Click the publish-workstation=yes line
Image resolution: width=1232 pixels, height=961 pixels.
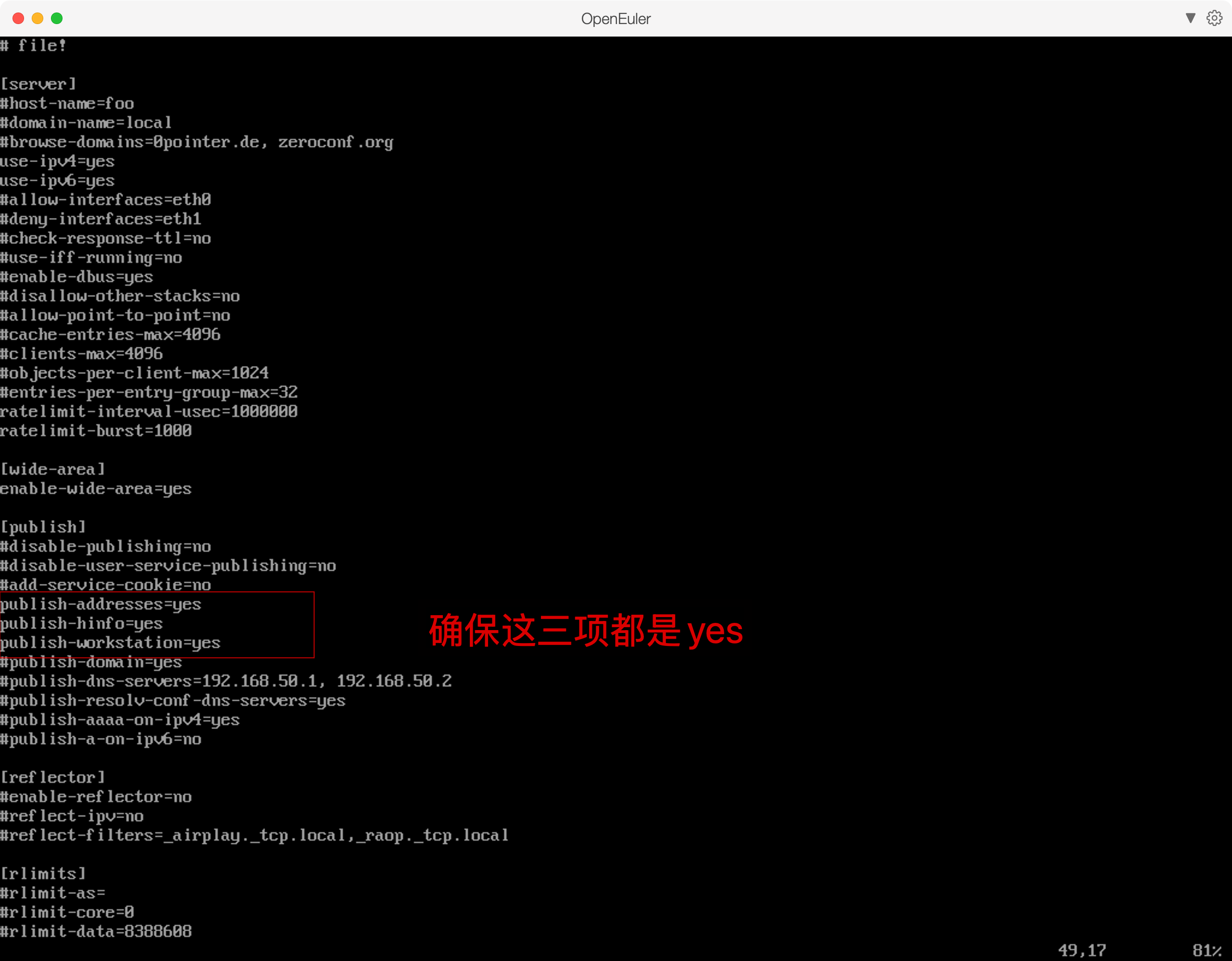tap(110, 643)
